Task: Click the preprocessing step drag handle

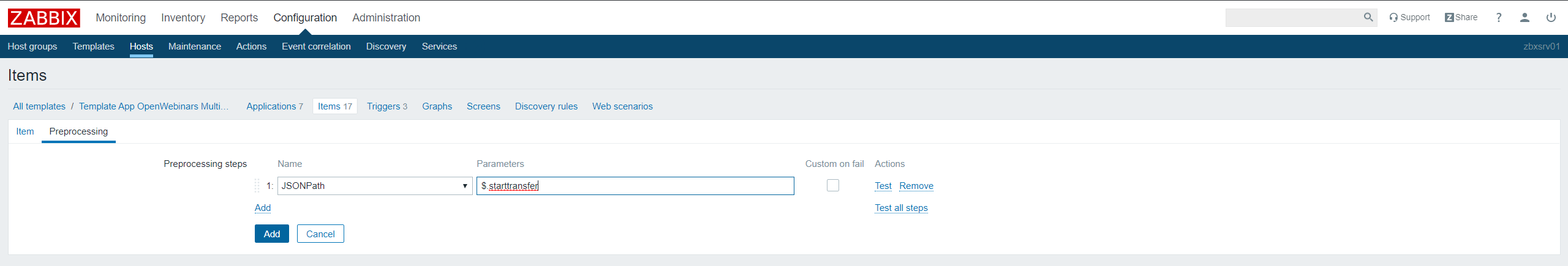Action: (257, 186)
